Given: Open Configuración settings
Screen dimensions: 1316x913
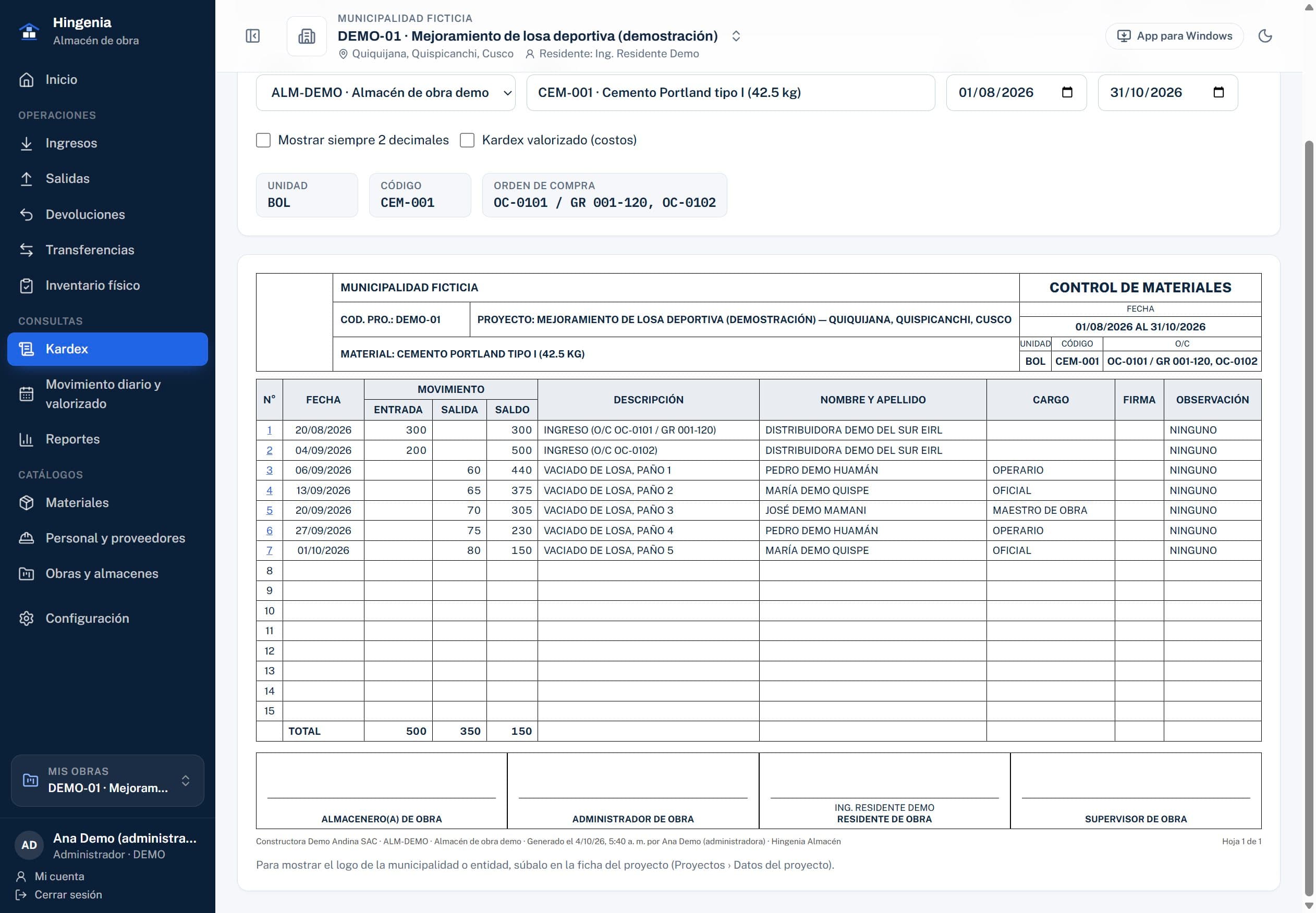Looking at the screenshot, I should tap(107, 619).
